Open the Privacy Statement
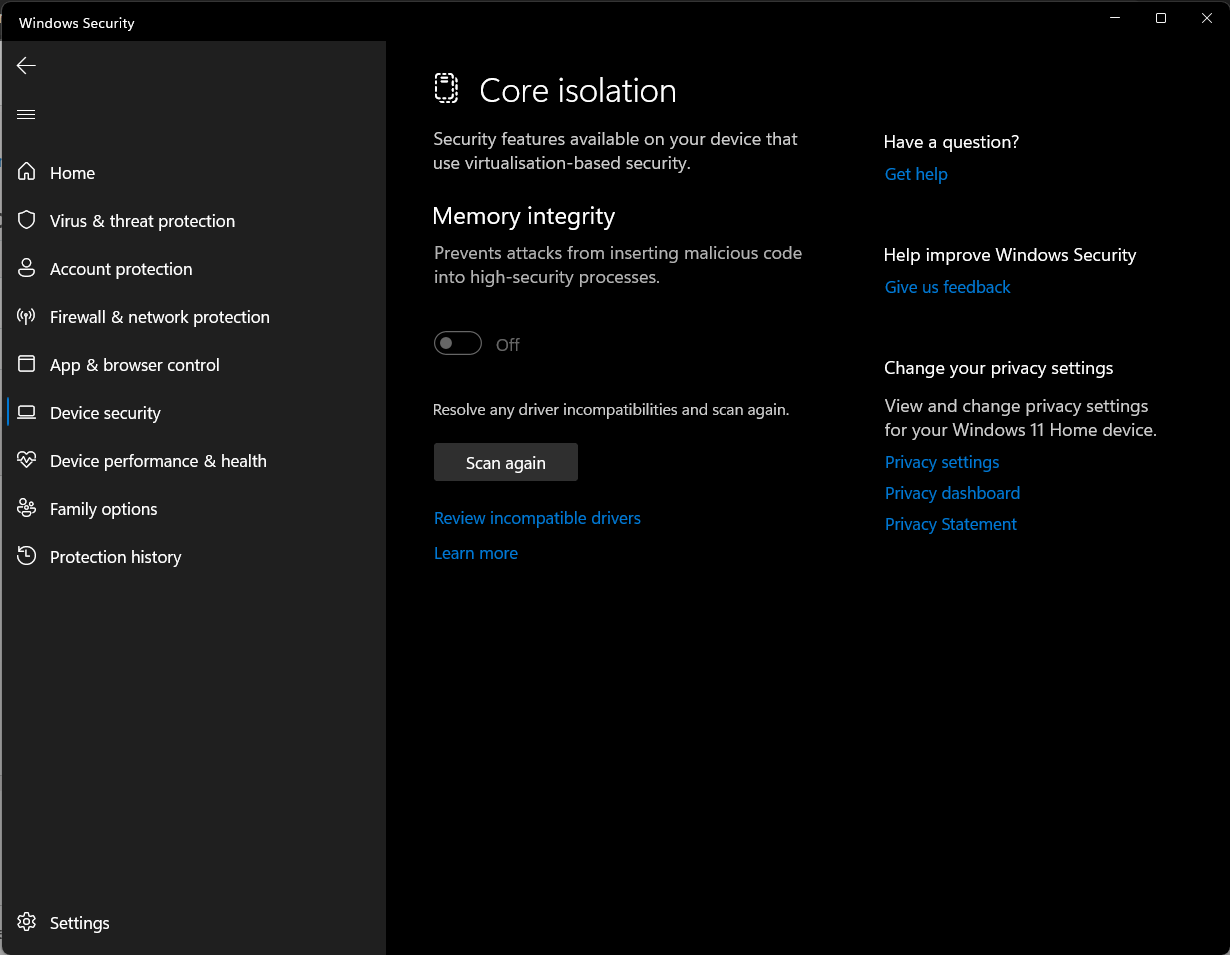Image resolution: width=1230 pixels, height=955 pixels. click(950, 524)
